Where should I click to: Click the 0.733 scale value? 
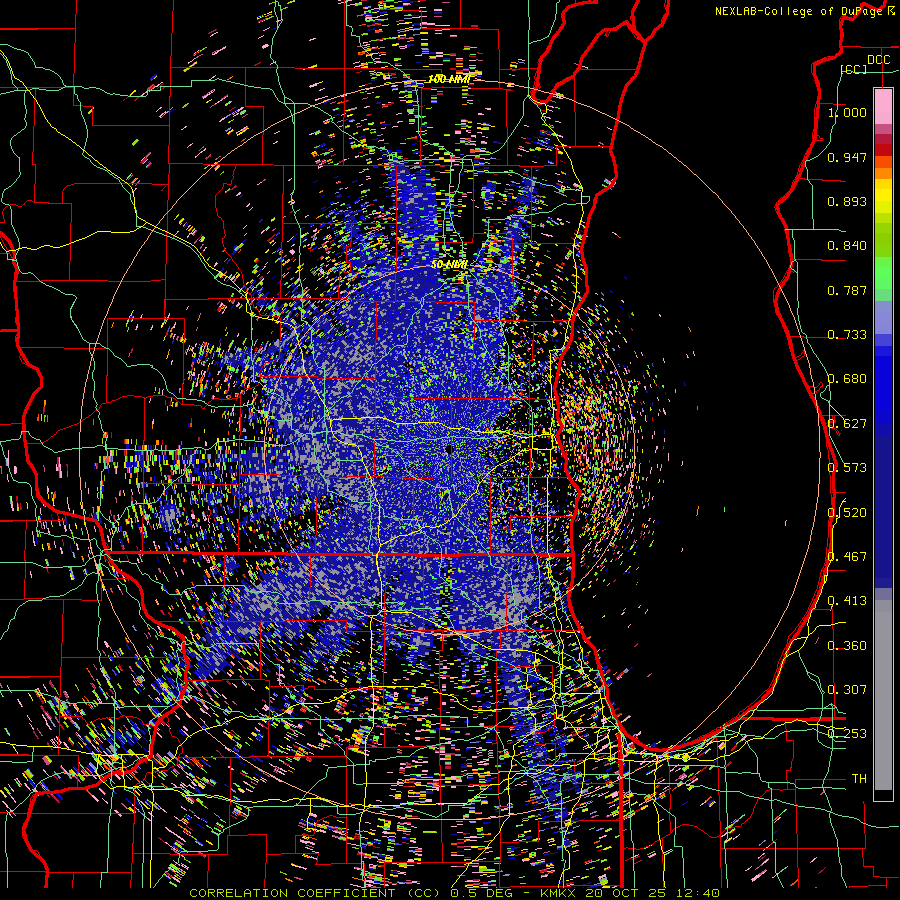(x=847, y=335)
